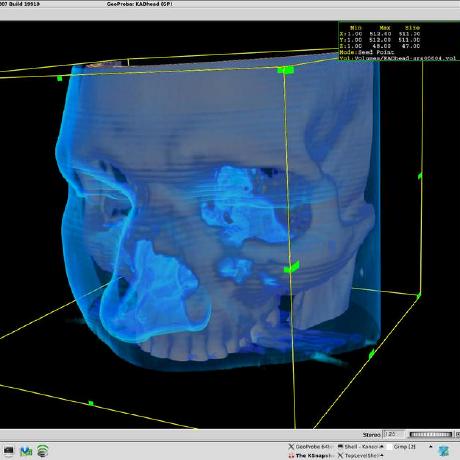Image resolution: width=460 pixels, height=460 pixels.
Task: Click the taskbar scroll-up arrow near tray
Action: 431,446
